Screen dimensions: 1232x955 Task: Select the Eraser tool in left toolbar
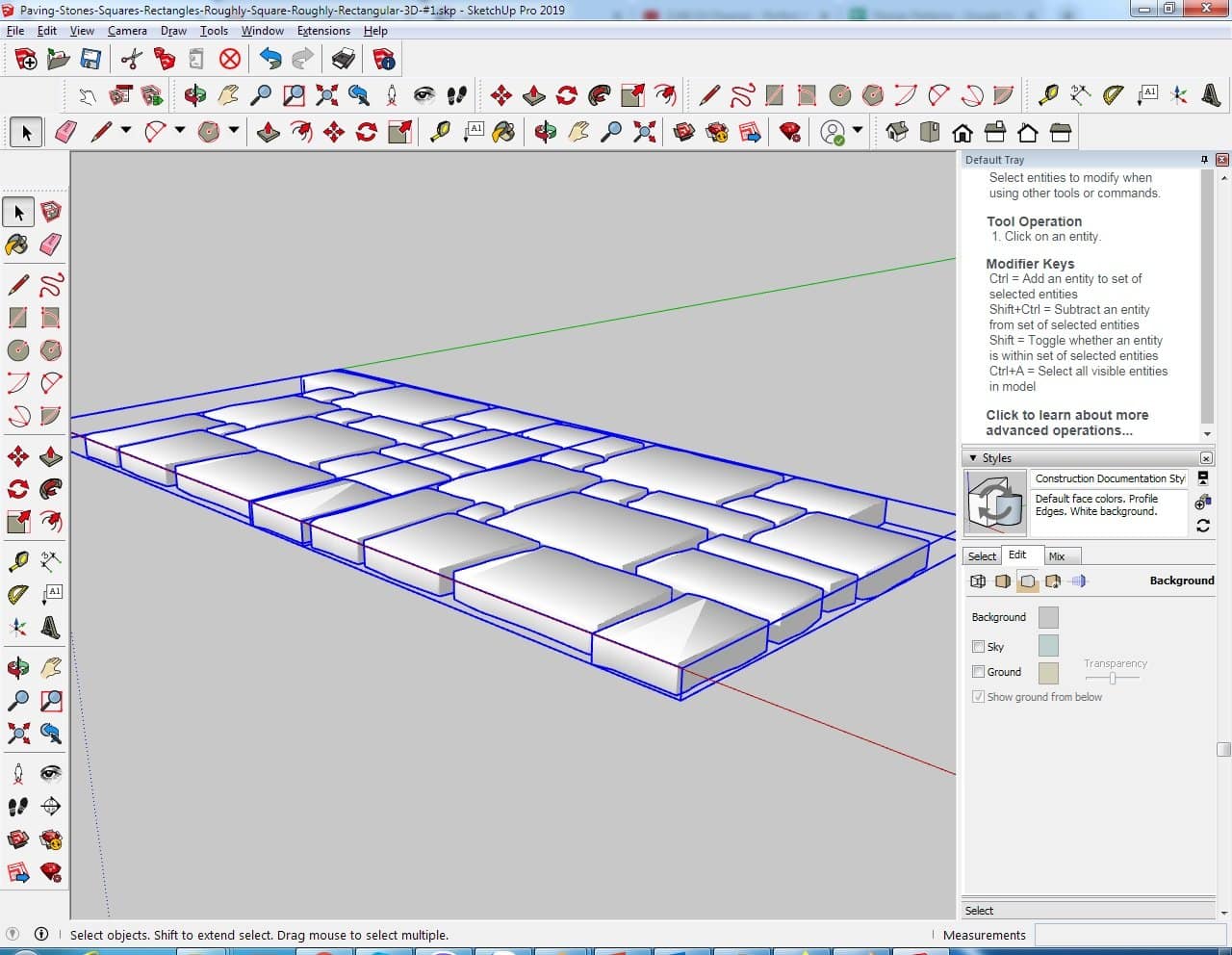click(x=51, y=245)
